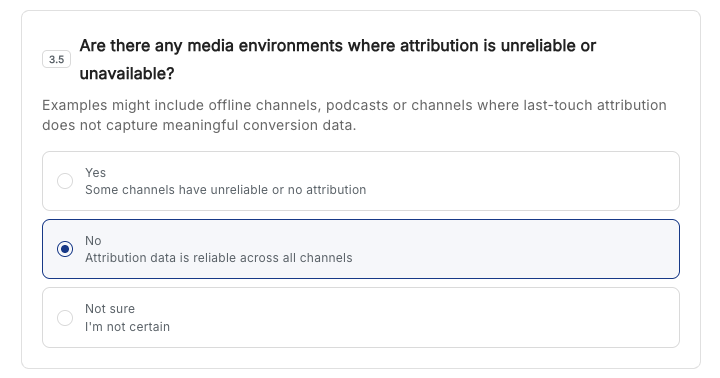The width and height of the screenshot is (720, 378).
Task: Select the Yes radio button
Action: click(65, 181)
